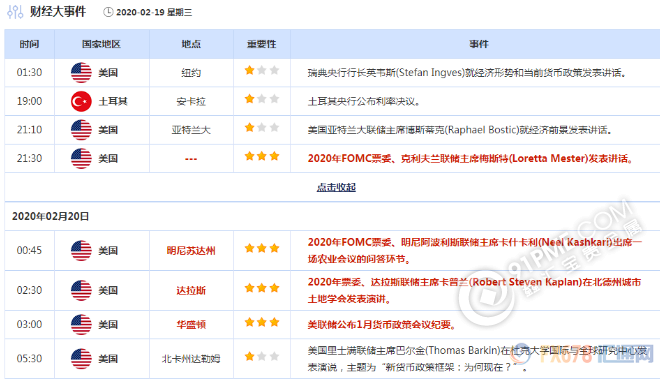Click the Turkey flag in the 19:00 row
This screenshot has width=660, height=382.
pyautogui.click(x=81, y=101)
